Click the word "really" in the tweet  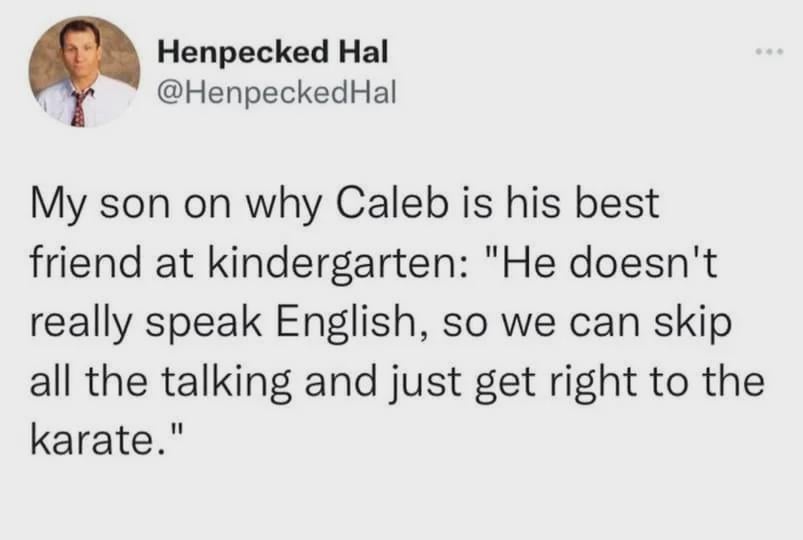[x=88, y=323]
